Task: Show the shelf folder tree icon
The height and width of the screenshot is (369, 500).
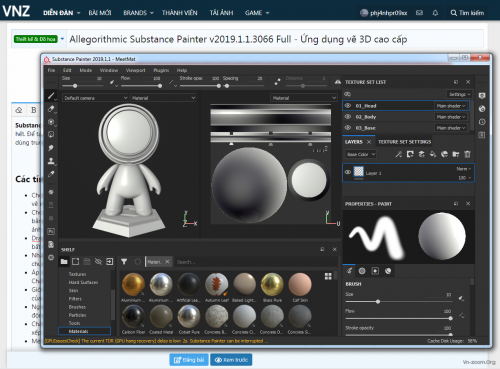Action: (64, 262)
